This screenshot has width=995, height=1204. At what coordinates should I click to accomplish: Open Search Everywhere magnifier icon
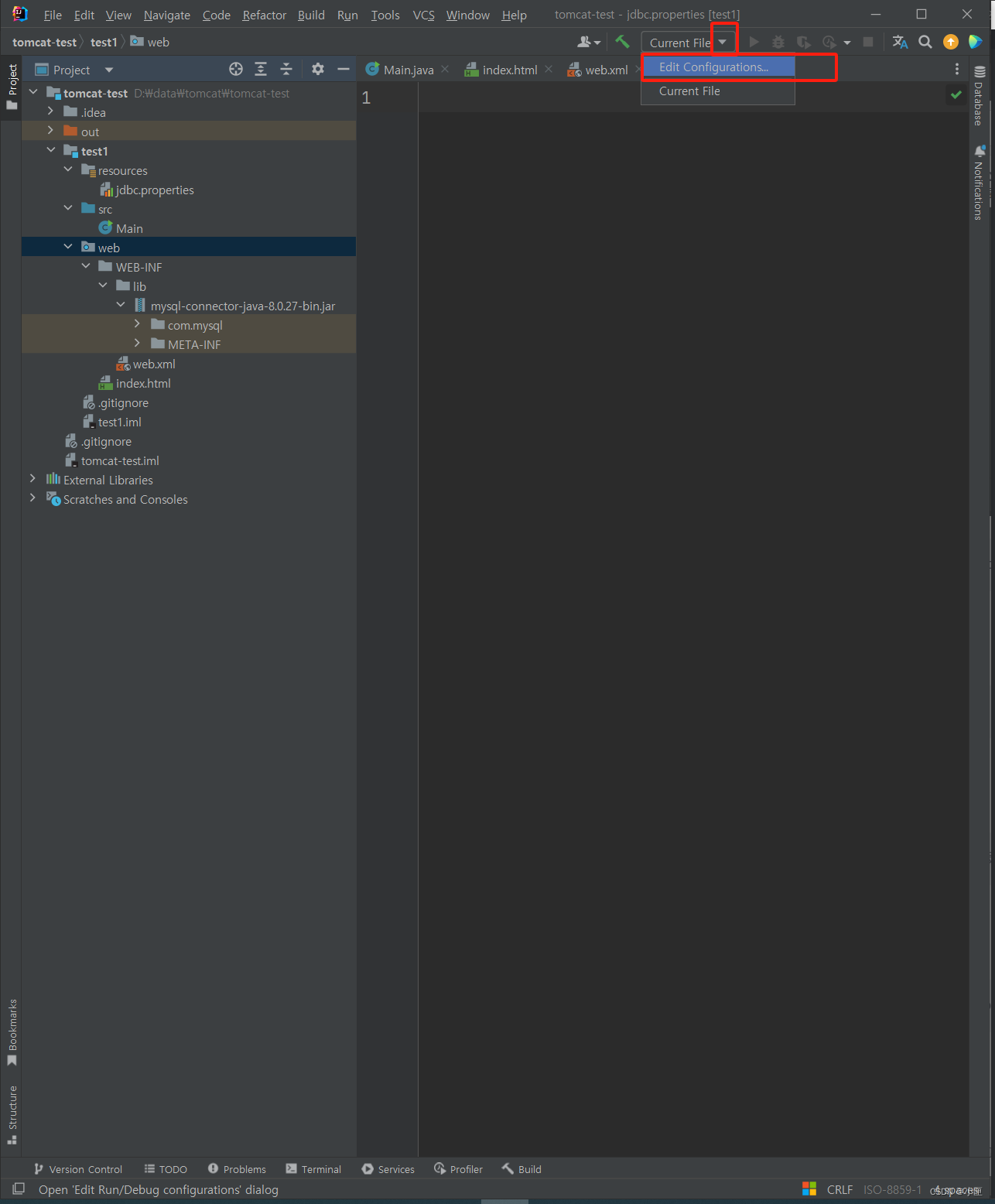point(925,42)
